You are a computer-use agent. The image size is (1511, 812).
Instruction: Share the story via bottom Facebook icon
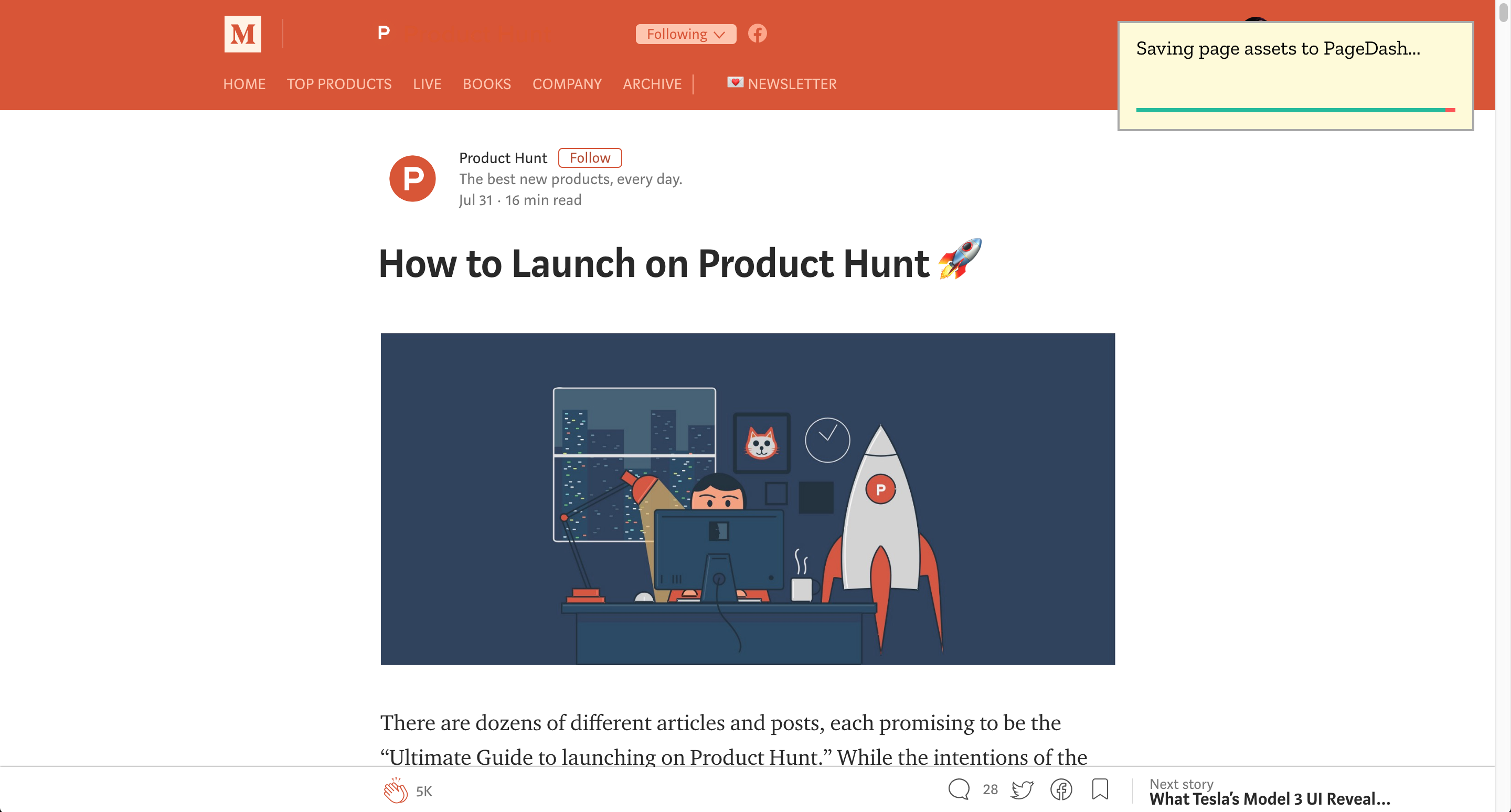(x=1060, y=790)
